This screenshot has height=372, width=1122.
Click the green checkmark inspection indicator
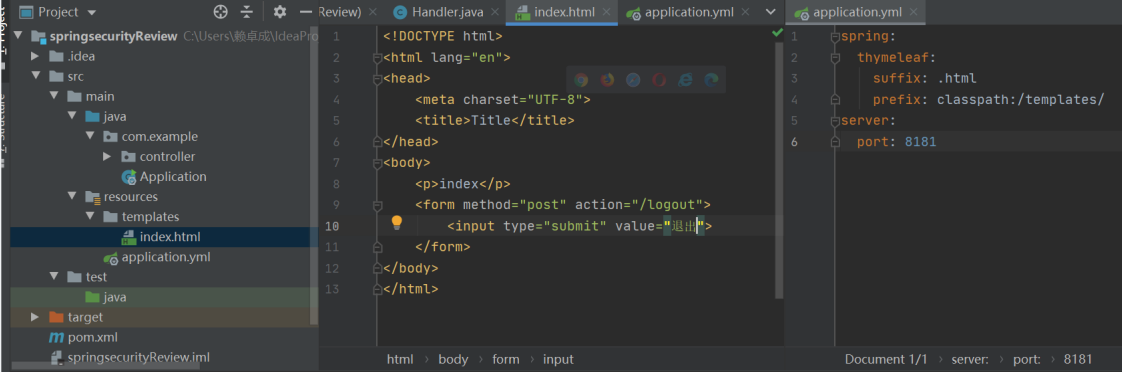[x=777, y=33]
